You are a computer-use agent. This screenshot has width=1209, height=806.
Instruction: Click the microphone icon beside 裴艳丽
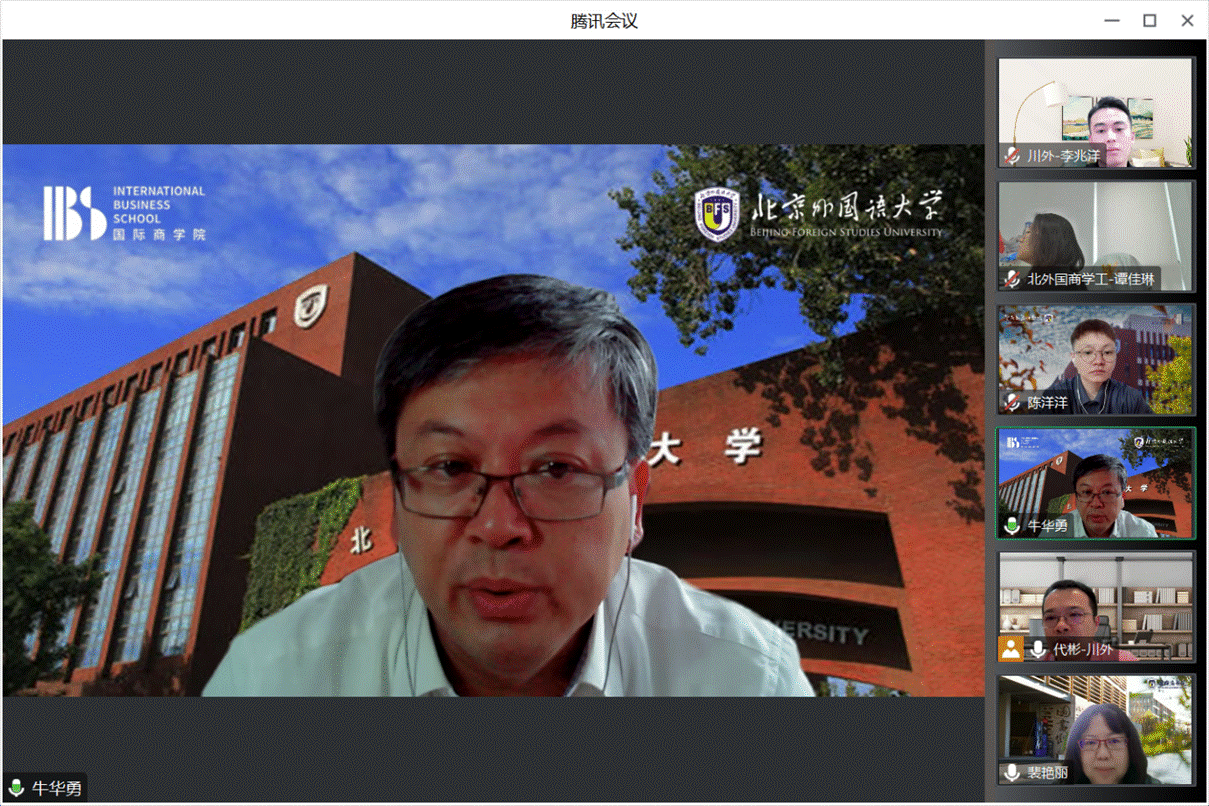1012,773
